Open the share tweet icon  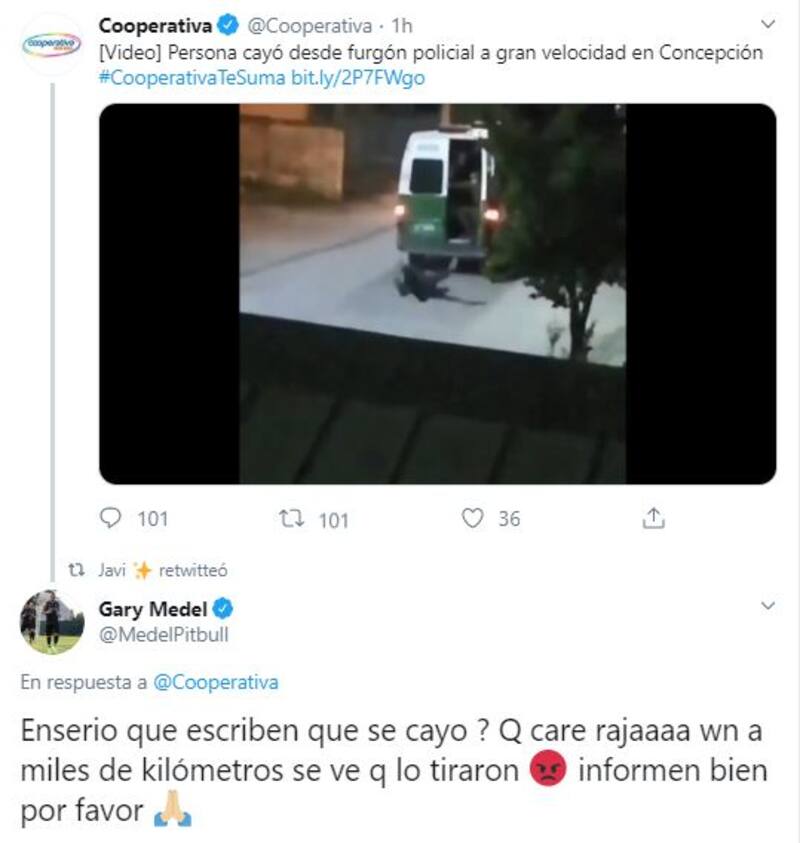pos(653,518)
